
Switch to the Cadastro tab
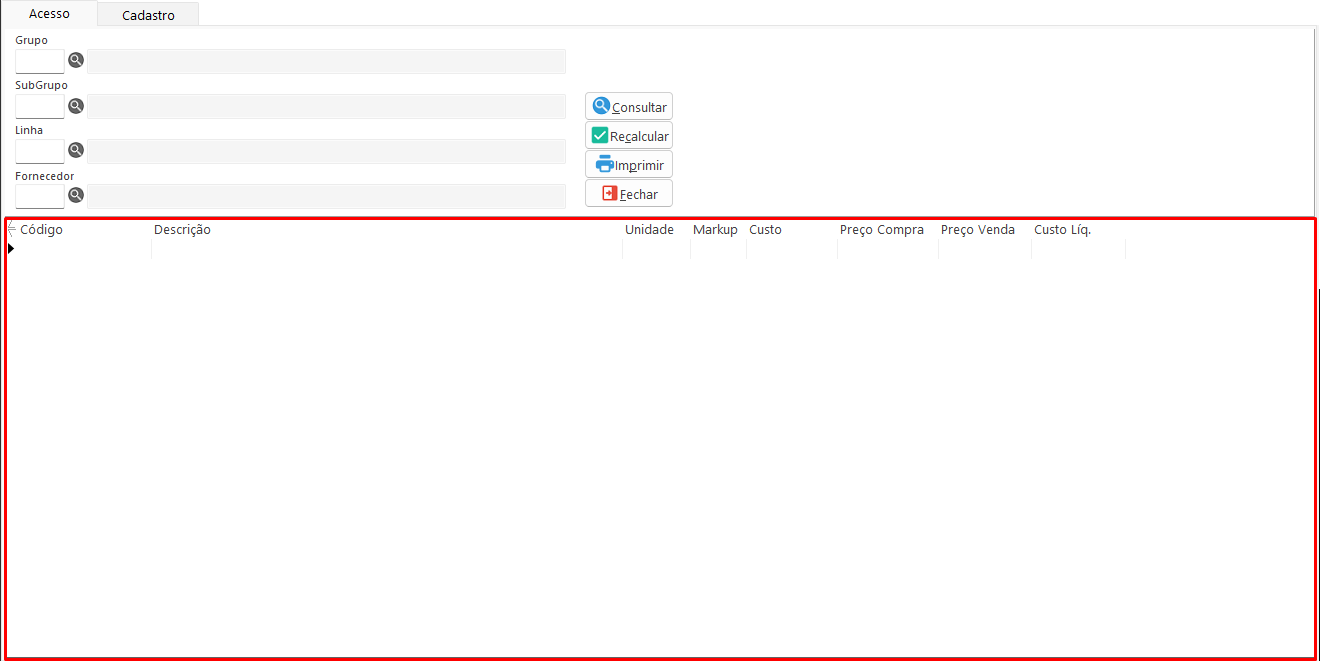click(x=148, y=15)
